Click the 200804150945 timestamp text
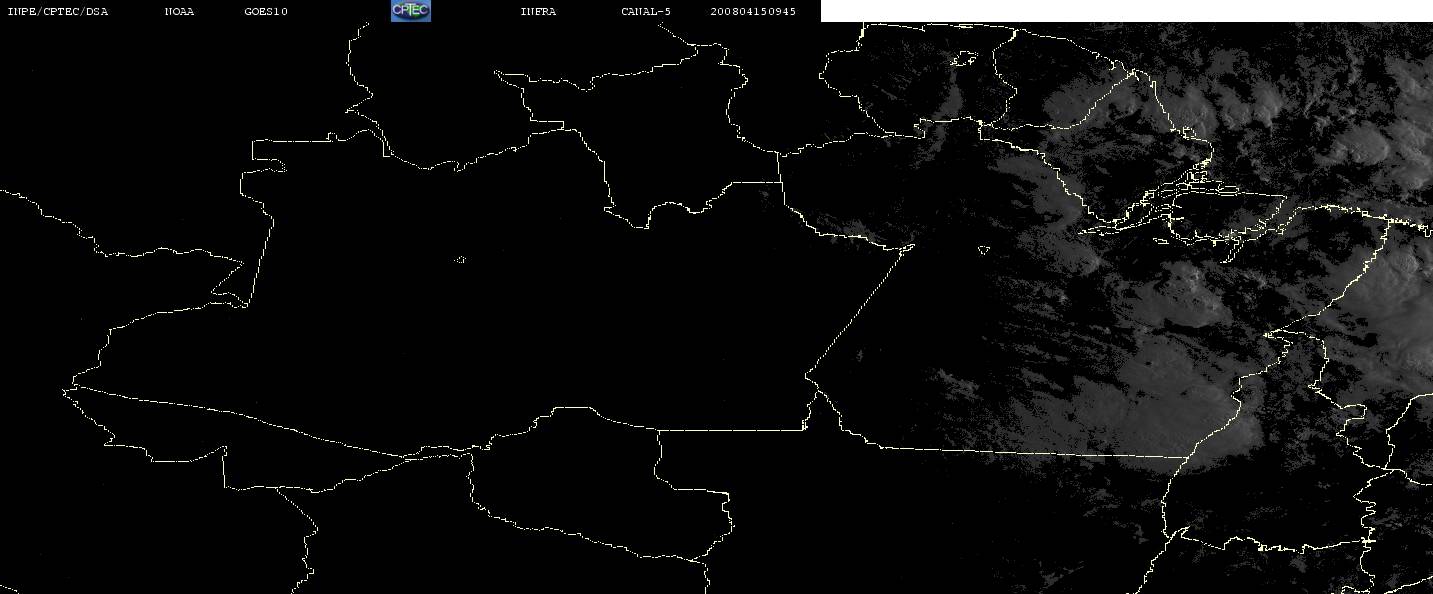The image size is (1433, 594). click(x=753, y=12)
